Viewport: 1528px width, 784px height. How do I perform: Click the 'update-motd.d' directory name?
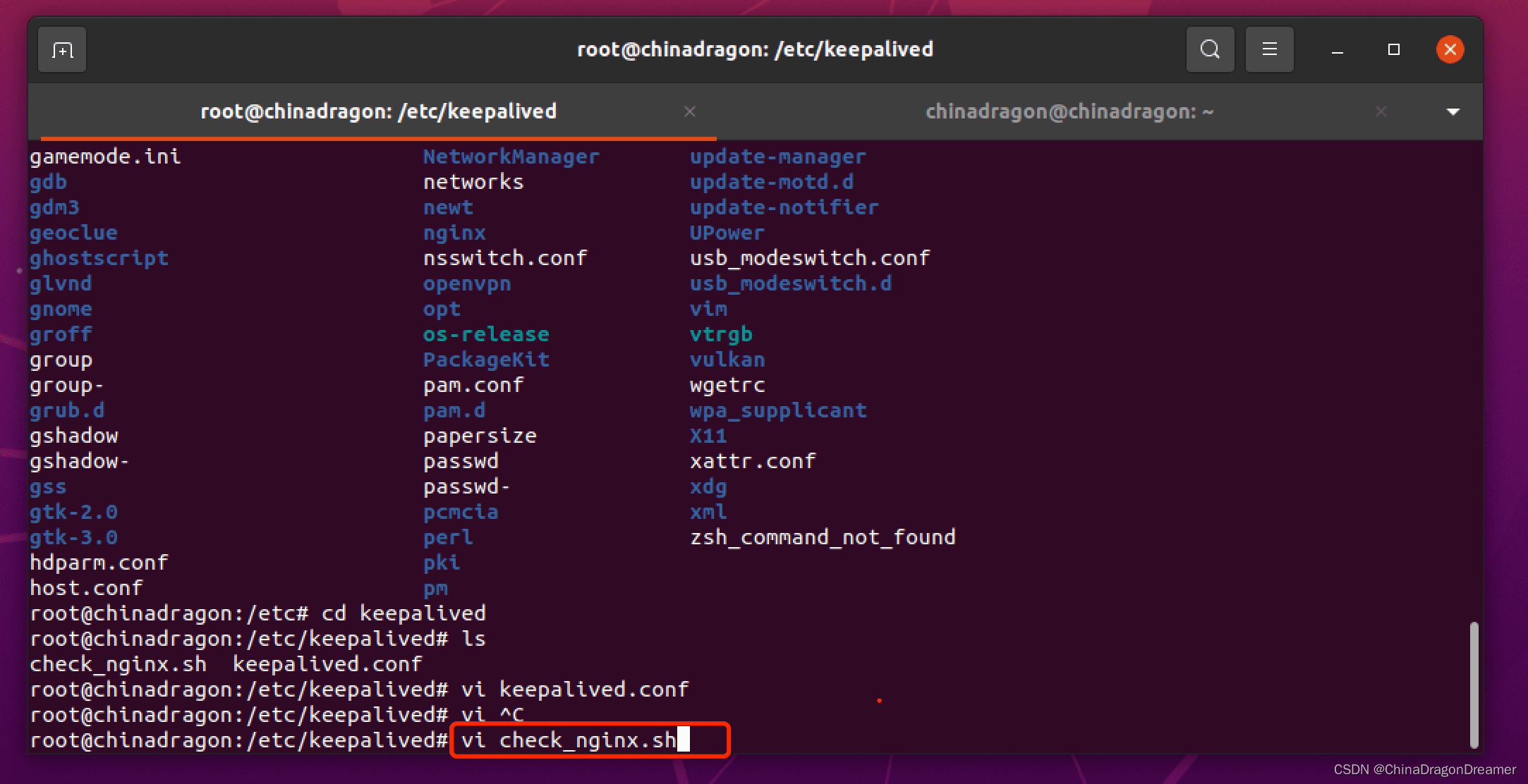tap(772, 182)
